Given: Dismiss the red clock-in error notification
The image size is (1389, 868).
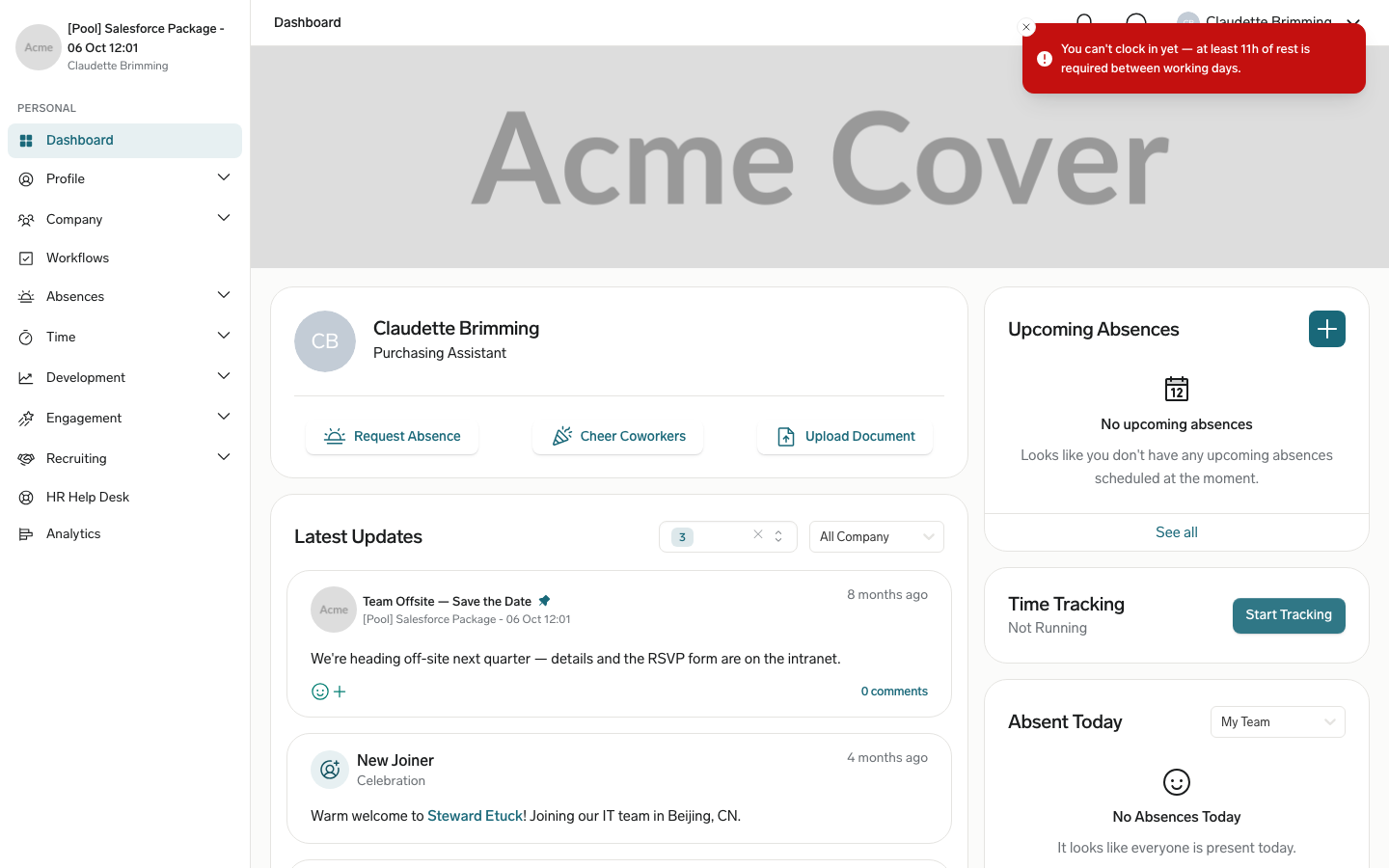Looking at the screenshot, I should point(1026,27).
